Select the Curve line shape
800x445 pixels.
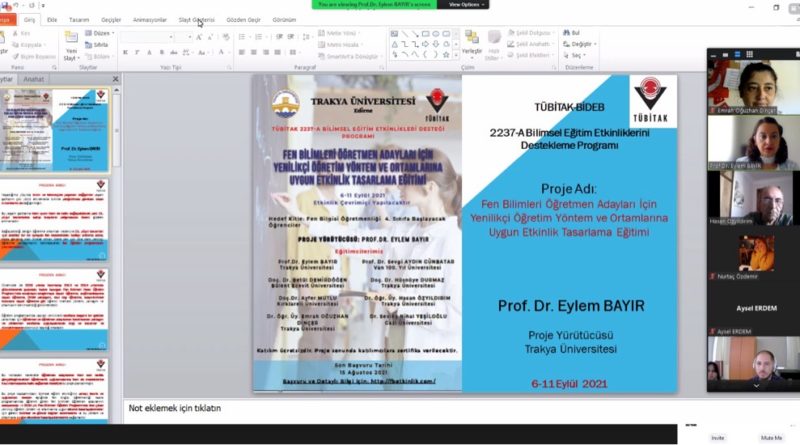click(415, 55)
